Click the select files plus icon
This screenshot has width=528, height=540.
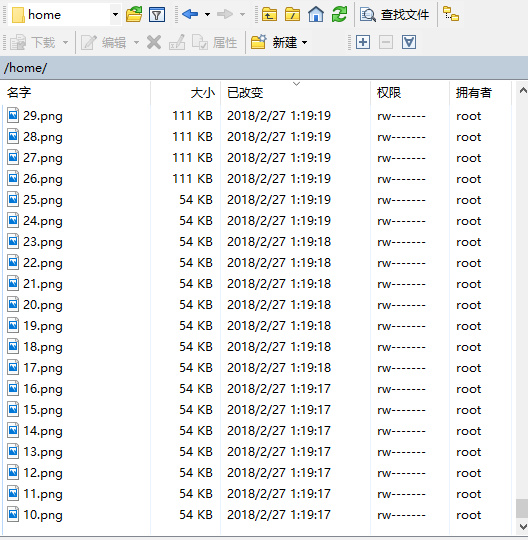(x=363, y=42)
